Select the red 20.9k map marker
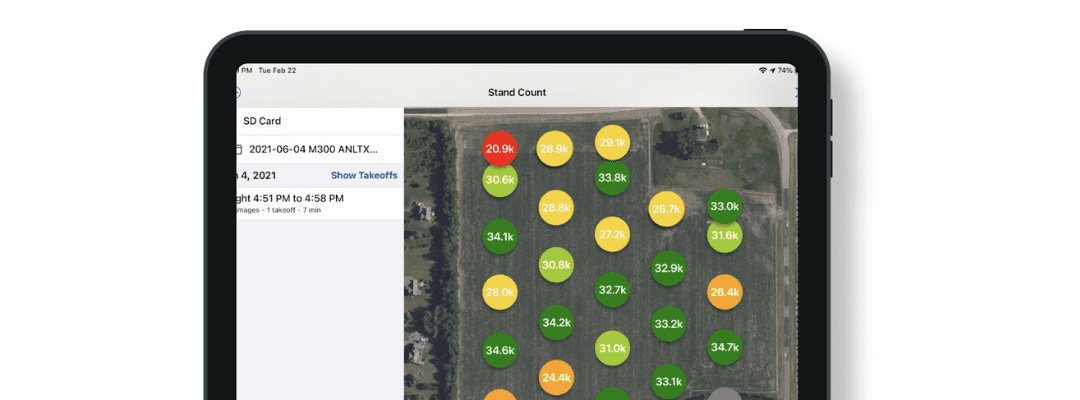This screenshot has height=400, width=1080. (x=500, y=149)
